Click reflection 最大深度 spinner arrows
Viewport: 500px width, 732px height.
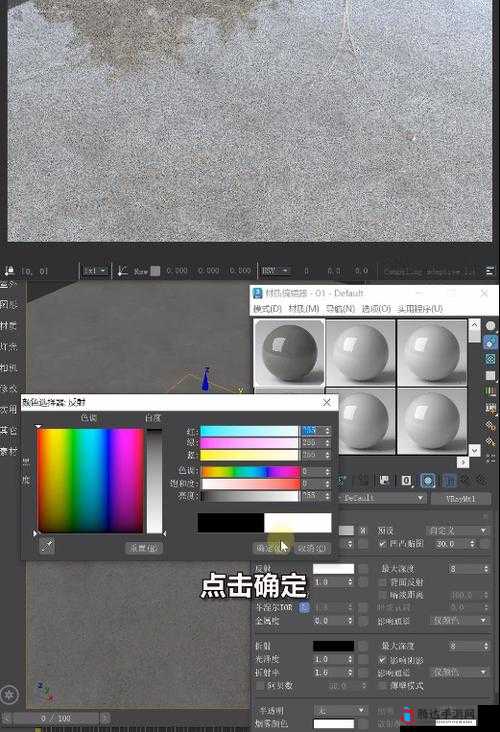tap(486, 569)
